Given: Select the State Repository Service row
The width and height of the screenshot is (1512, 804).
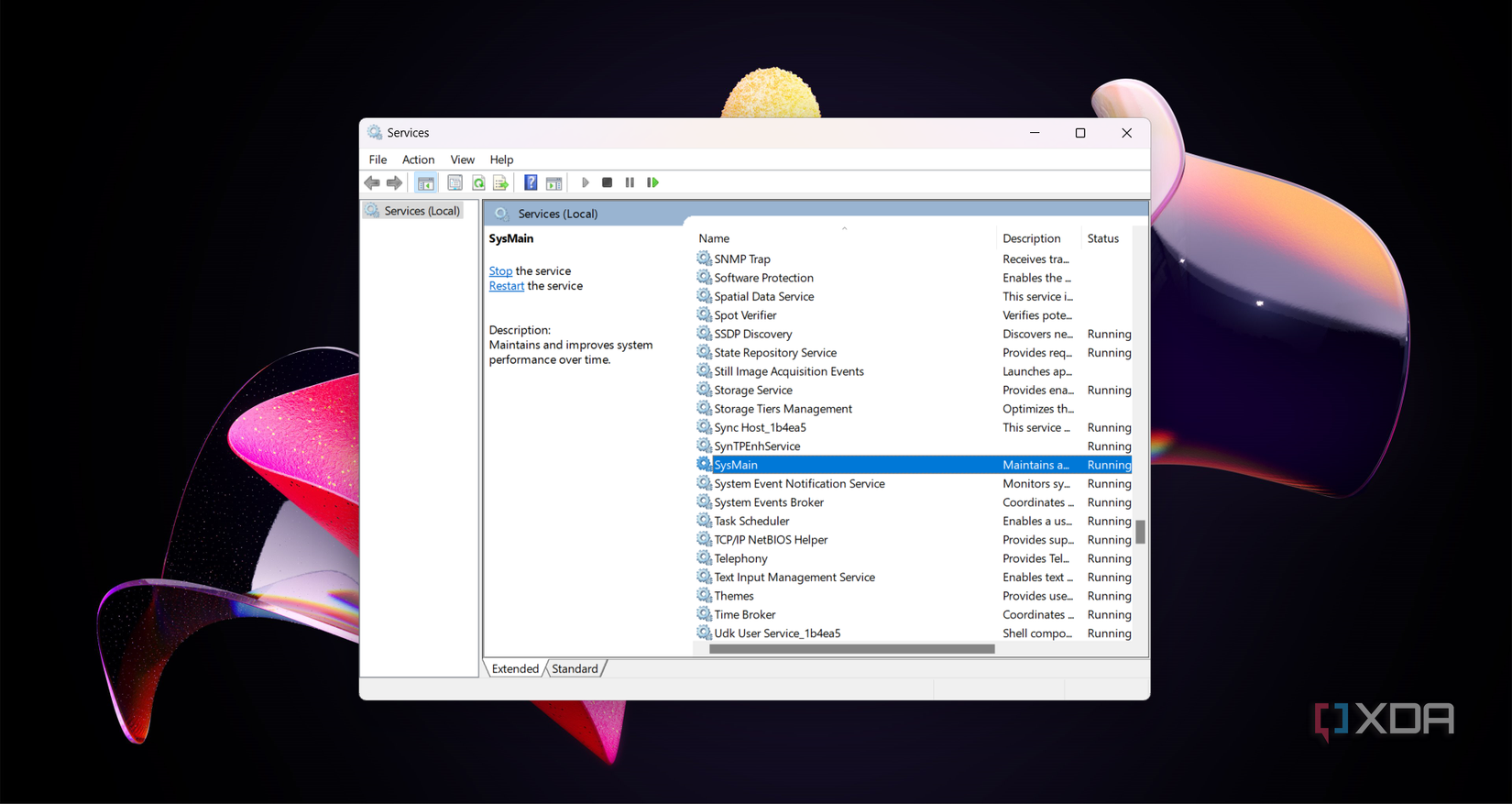Looking at the screenshot, I should pos(914,353).
